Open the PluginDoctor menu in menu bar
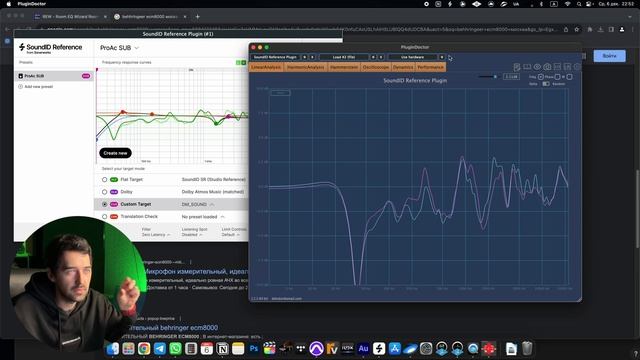The image size is (640, 360). tap(32, 4)
